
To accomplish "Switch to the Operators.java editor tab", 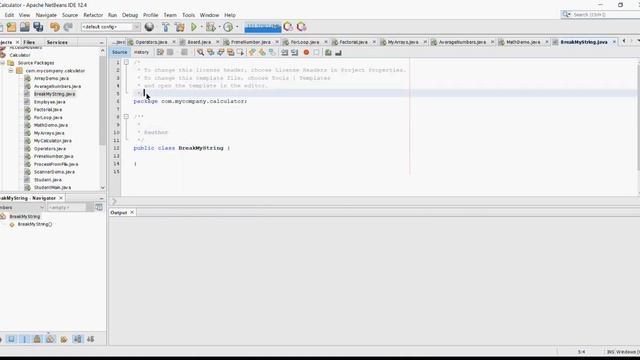I will pyautogui.click(x=151, y=42).
